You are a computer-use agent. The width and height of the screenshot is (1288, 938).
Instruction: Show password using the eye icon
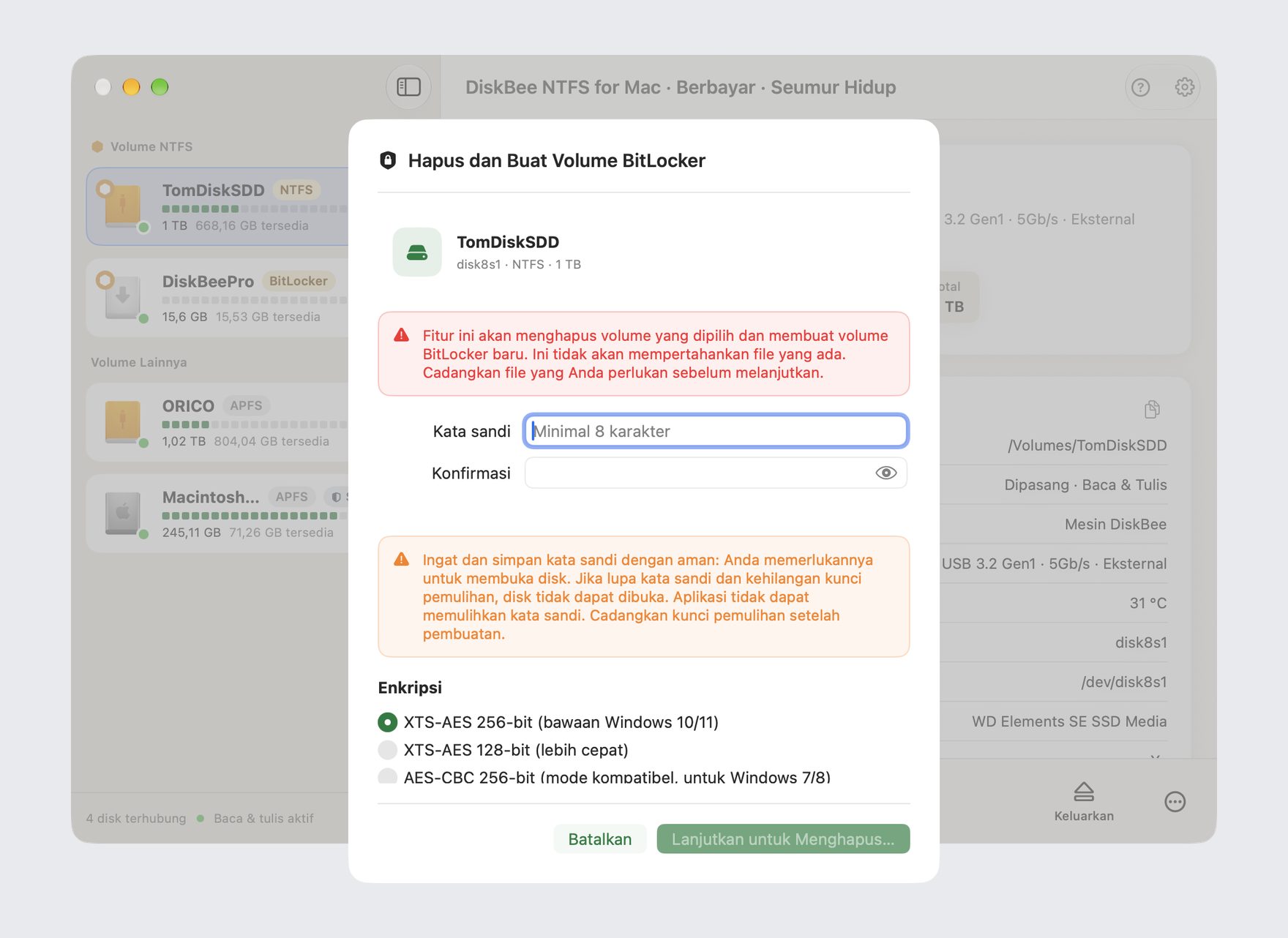pyautogui.click(x=885, y=473)
